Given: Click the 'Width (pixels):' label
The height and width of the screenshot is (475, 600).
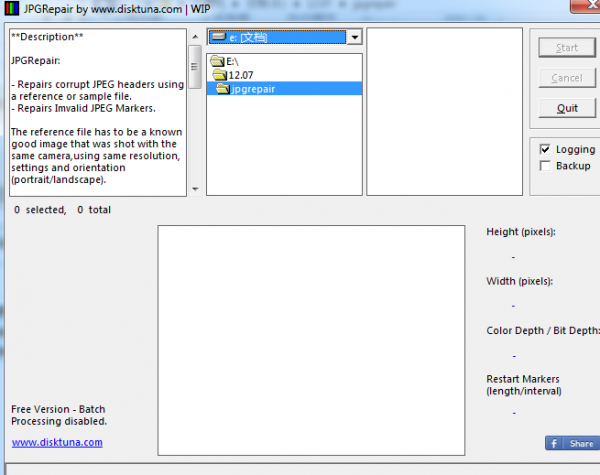Looking at the screenshot, I should click(x=519, y=281).
